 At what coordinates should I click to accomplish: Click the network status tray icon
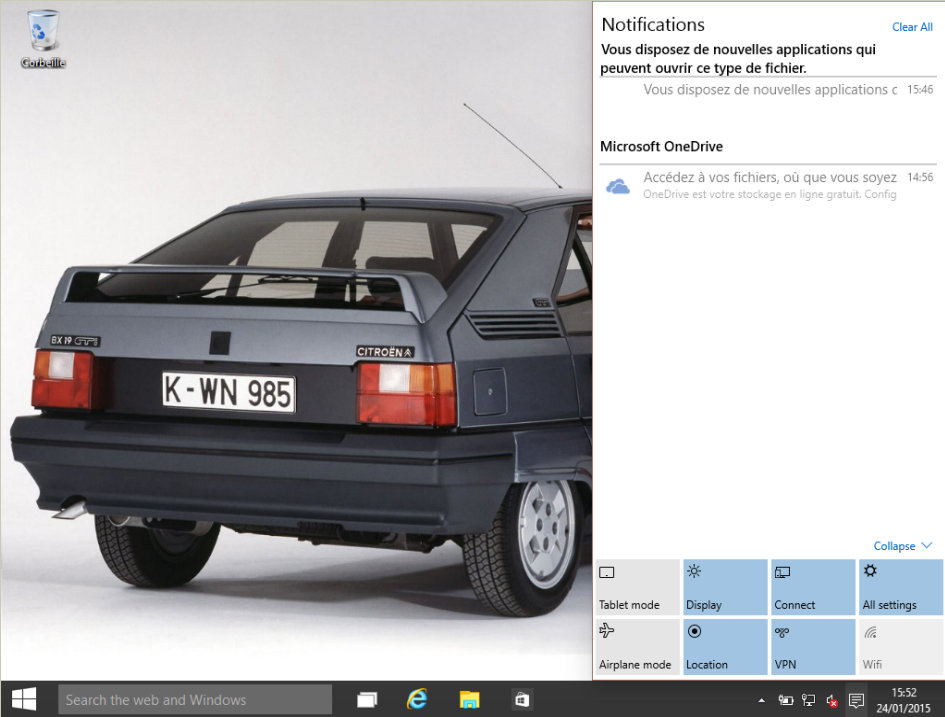[x=808, y=700]
